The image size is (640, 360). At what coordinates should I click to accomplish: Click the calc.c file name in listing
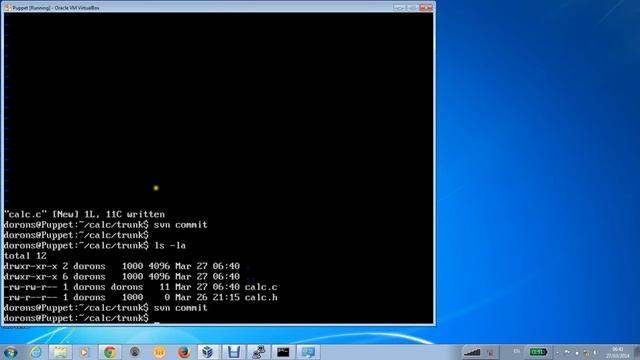(261, 287)
